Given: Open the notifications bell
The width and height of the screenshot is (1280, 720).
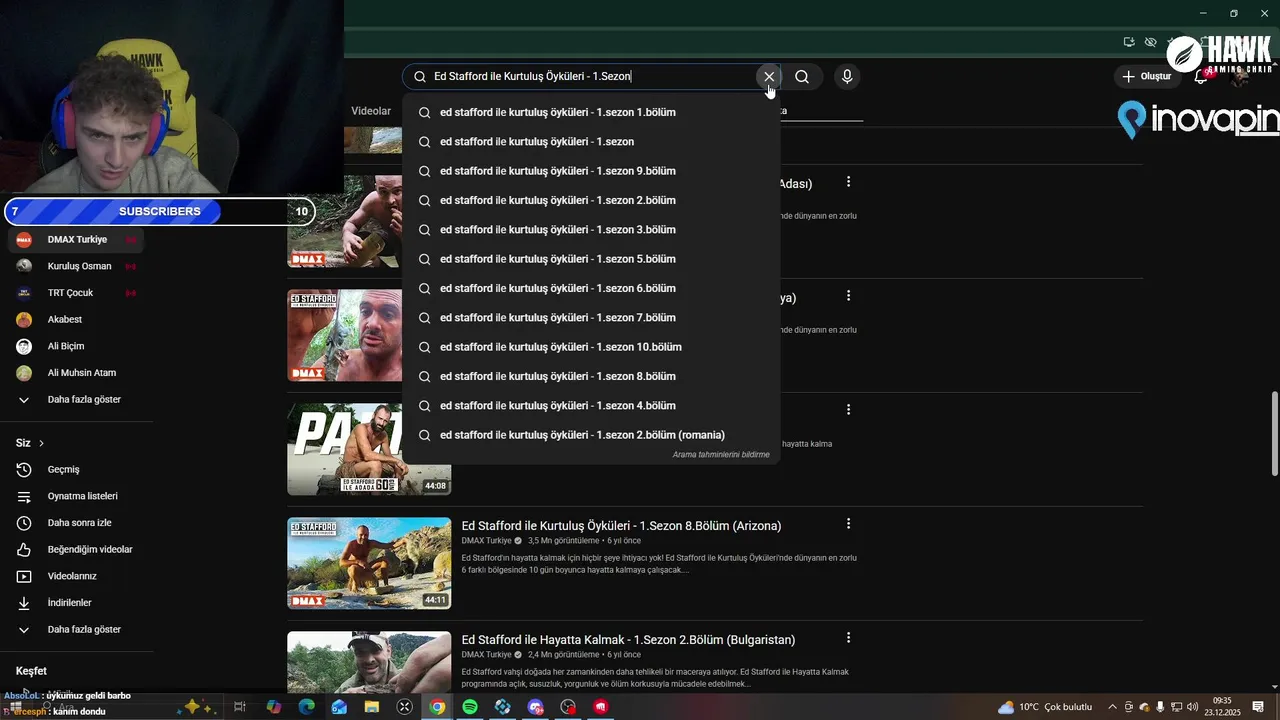Looking at the screenshot, I should pyautogui.click(x=1201, y=76).
